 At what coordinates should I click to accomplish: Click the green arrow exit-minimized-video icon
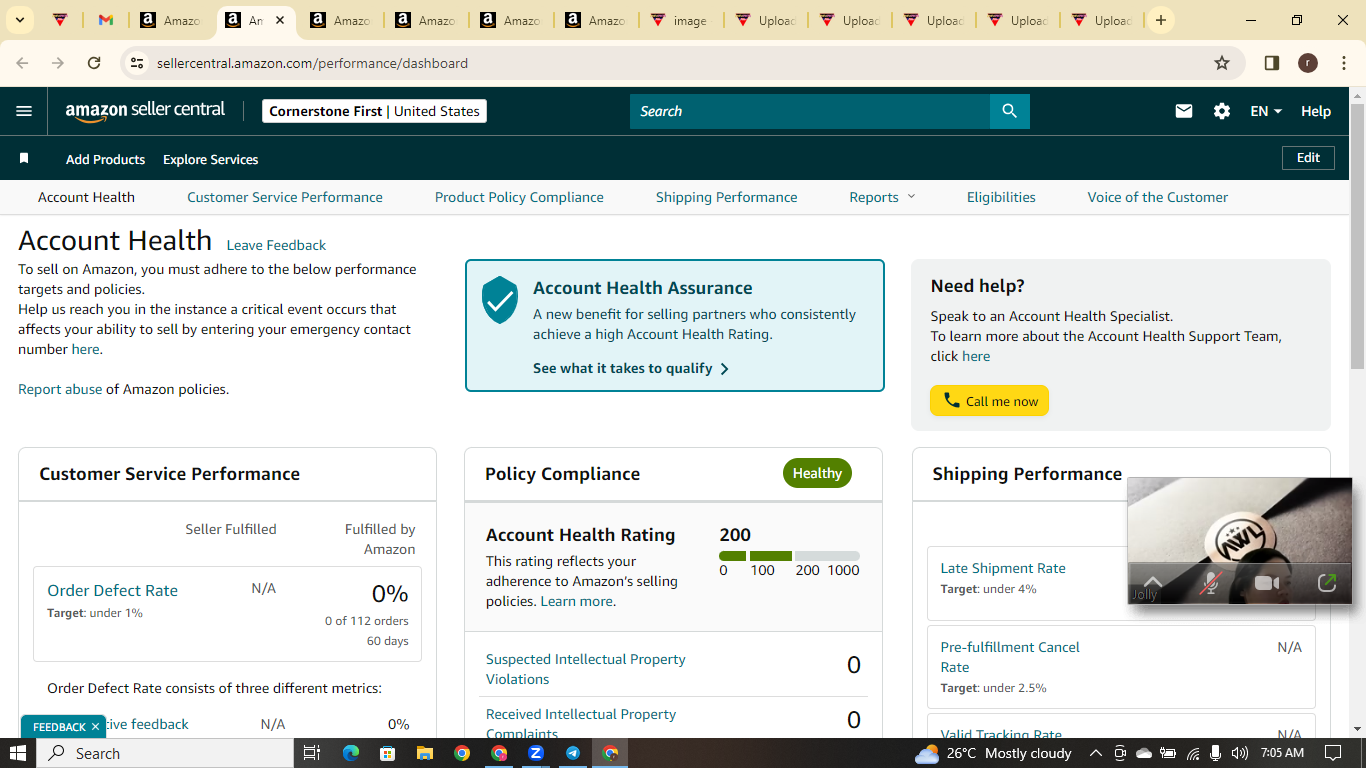(x=1327, y=583)
